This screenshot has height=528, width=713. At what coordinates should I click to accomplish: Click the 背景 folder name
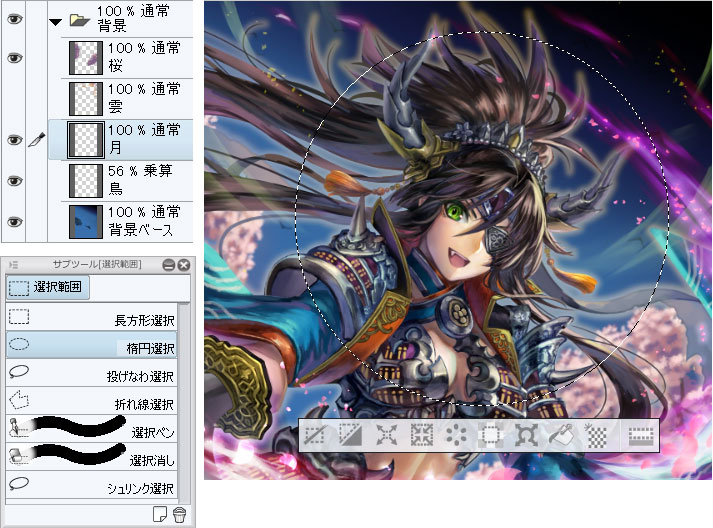coord(112,26)
